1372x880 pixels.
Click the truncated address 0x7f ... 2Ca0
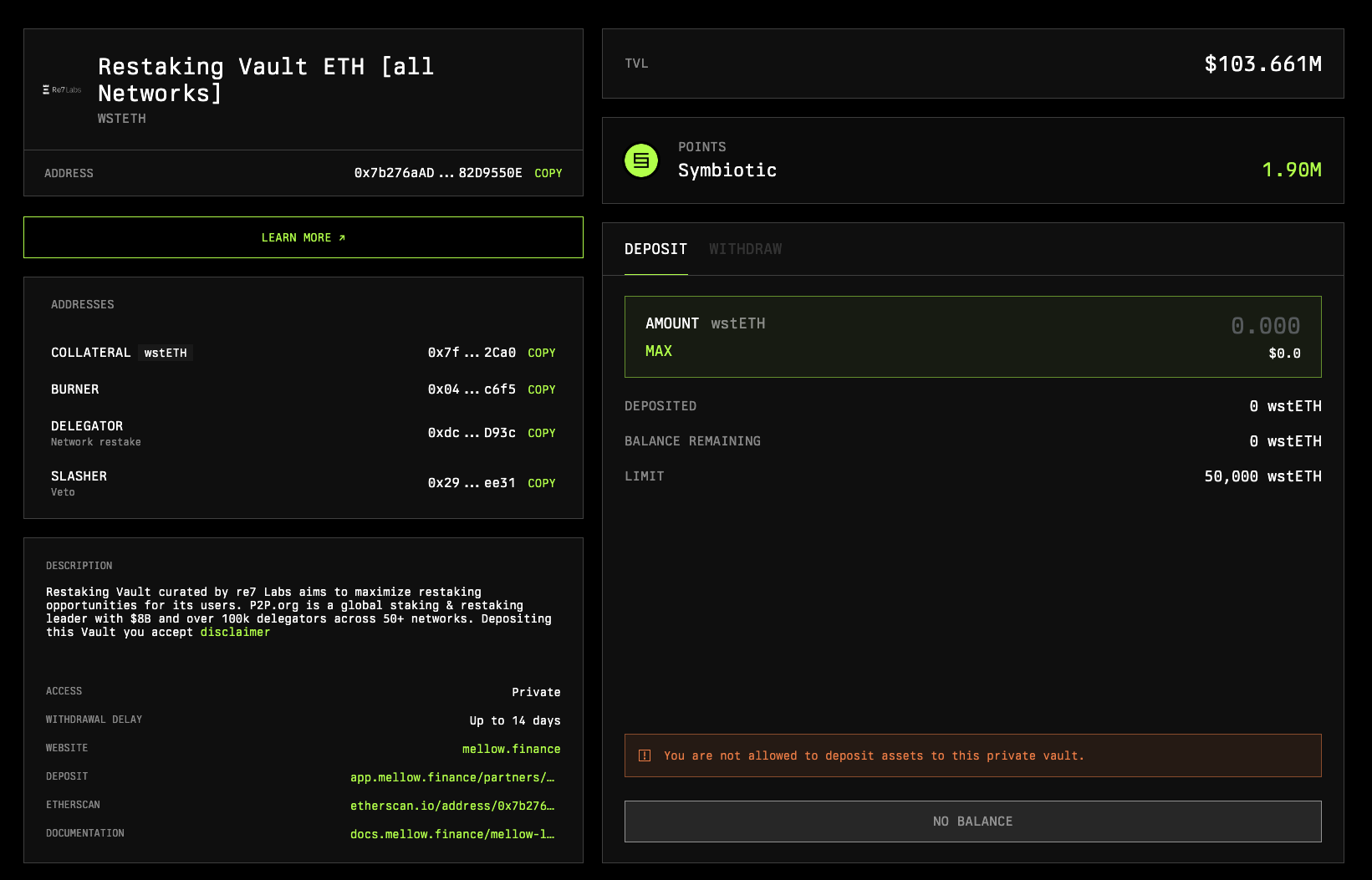click(472, 353)
